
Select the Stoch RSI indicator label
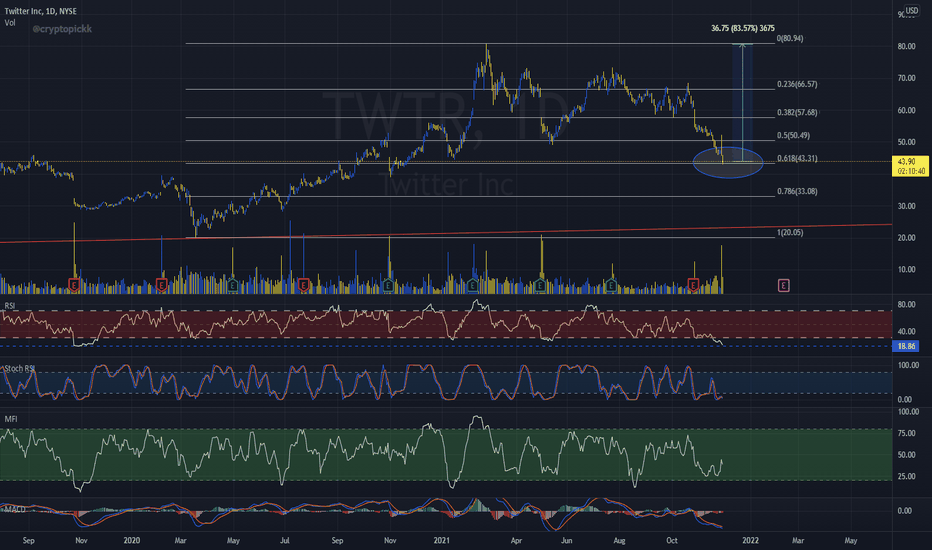pos(19,369)
